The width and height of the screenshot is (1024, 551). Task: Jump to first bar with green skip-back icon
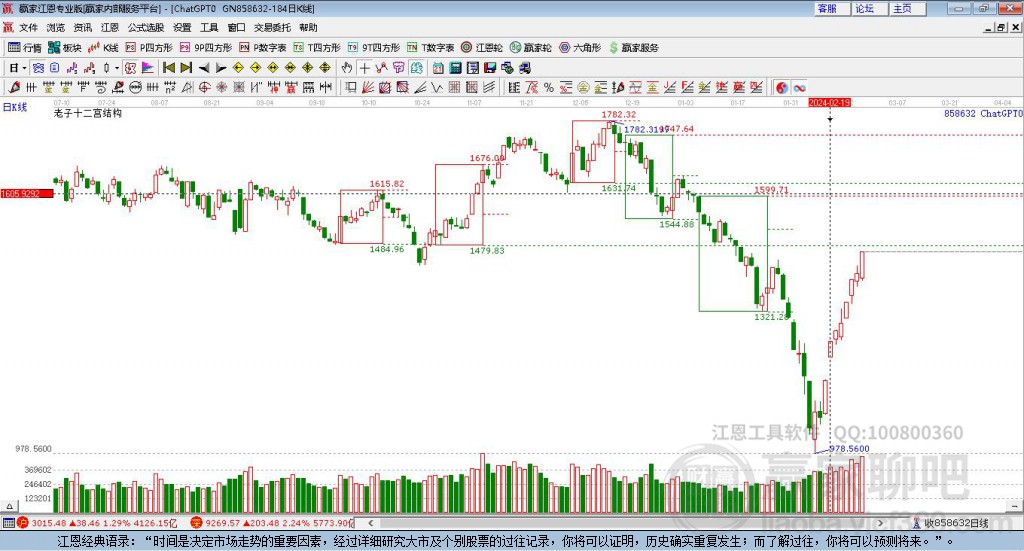tap(169, 68)
